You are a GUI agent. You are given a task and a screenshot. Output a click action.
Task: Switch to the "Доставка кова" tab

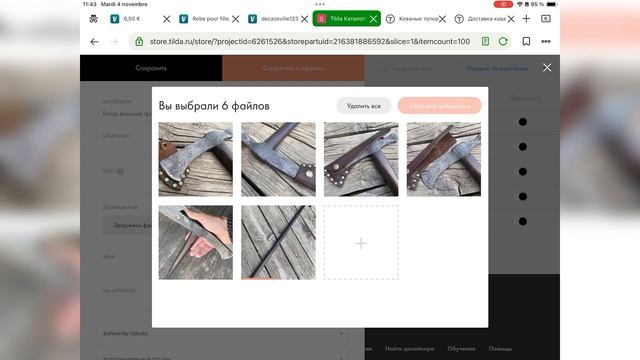487,19
